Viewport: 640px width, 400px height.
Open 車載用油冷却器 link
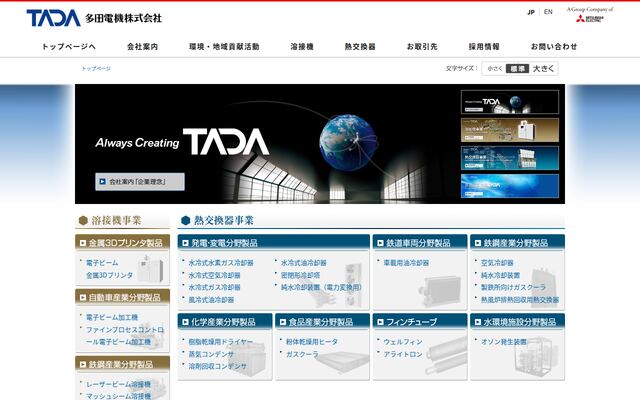pos(406,263)
